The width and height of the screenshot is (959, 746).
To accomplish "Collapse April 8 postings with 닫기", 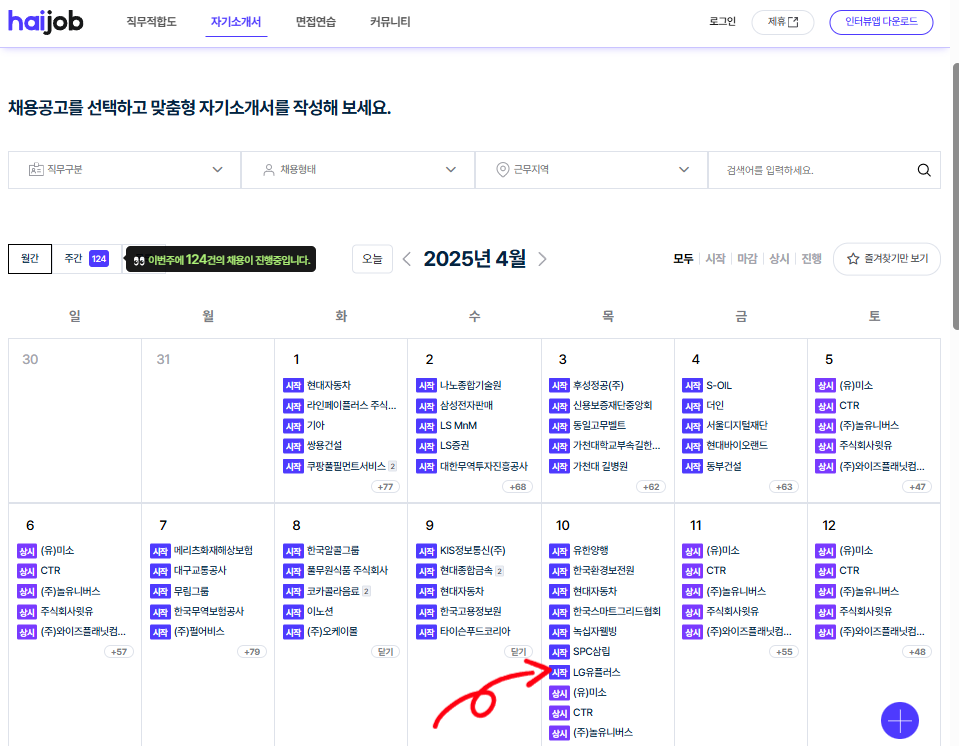I will (x=385, y=652).
